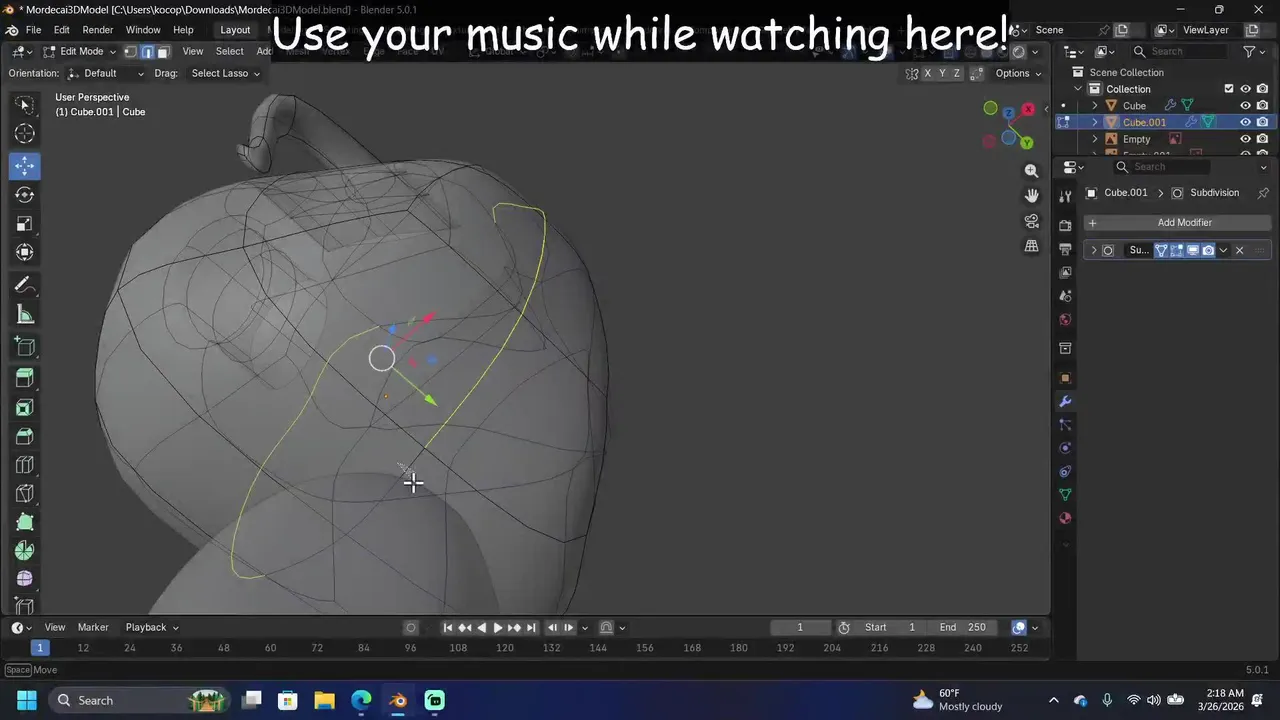Choose the Rotate tool
The height and width of the screenshot is (720, 1280).
[x=25, y=194]
